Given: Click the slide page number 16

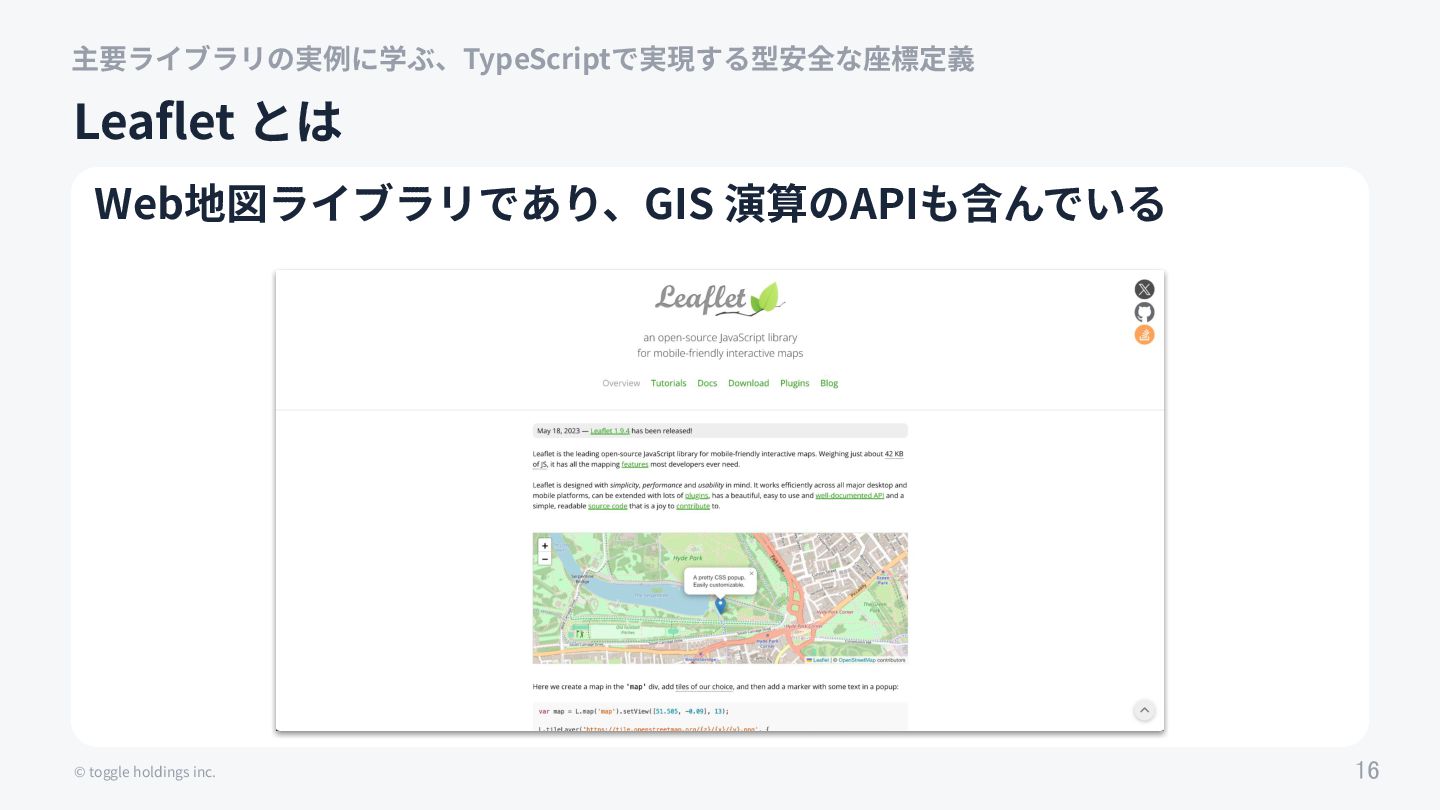Looking at the screenshot, I should [x=1367, y=770].
